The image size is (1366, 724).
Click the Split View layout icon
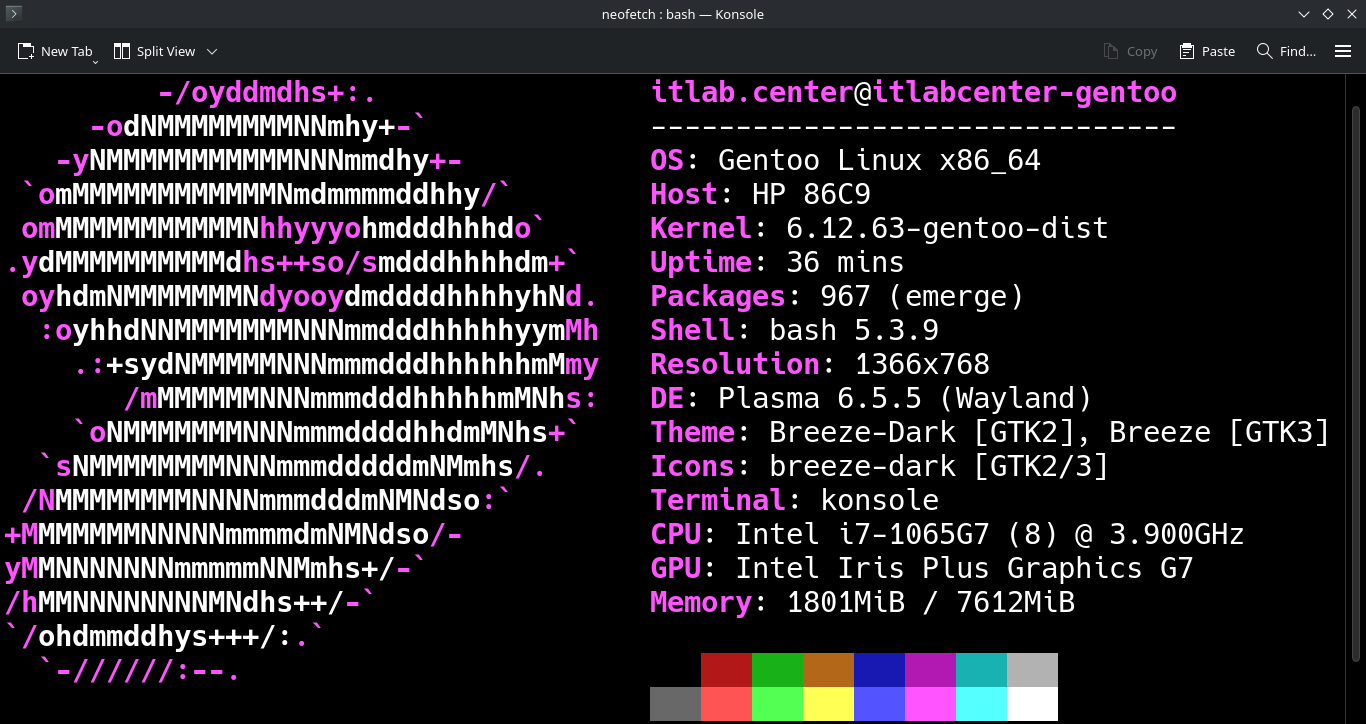tap(122, 51)
